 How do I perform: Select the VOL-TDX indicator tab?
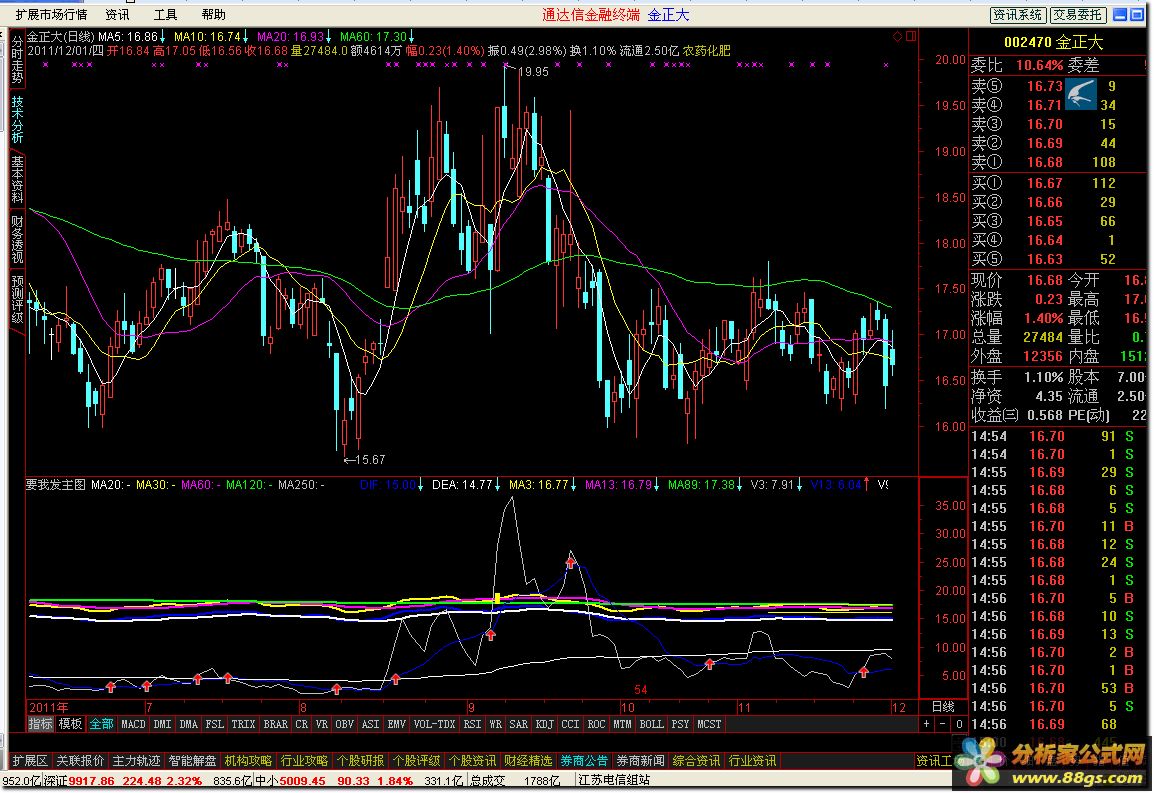(434, 725)
